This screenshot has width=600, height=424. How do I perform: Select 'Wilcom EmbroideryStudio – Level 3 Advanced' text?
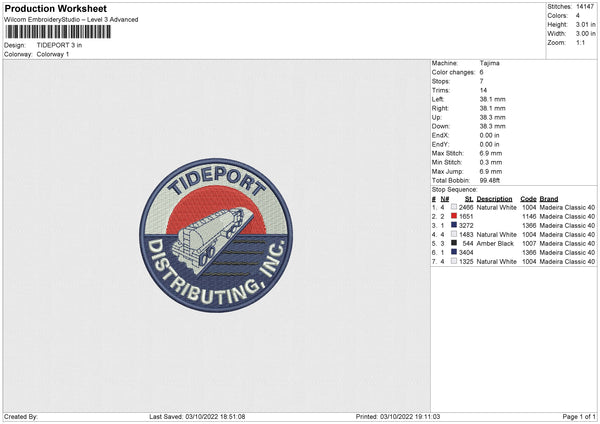pos(71,20)
